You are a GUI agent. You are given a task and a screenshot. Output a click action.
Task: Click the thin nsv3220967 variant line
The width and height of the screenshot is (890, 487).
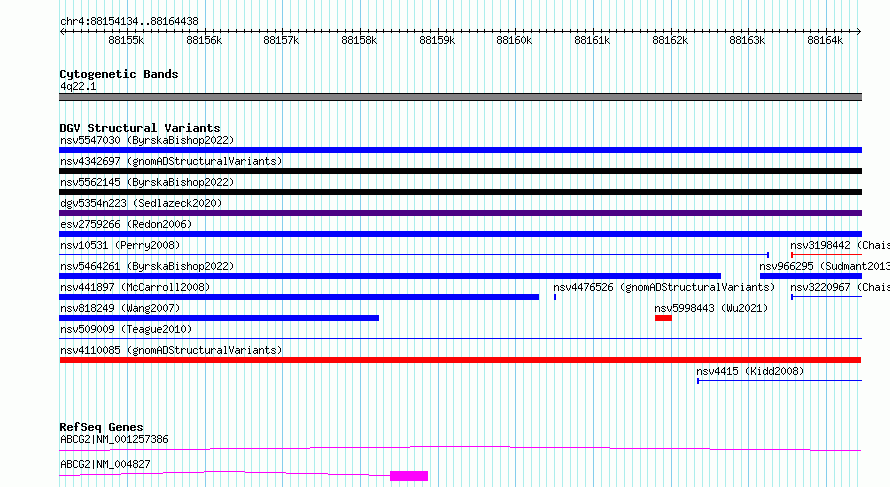tap(826, 297)
